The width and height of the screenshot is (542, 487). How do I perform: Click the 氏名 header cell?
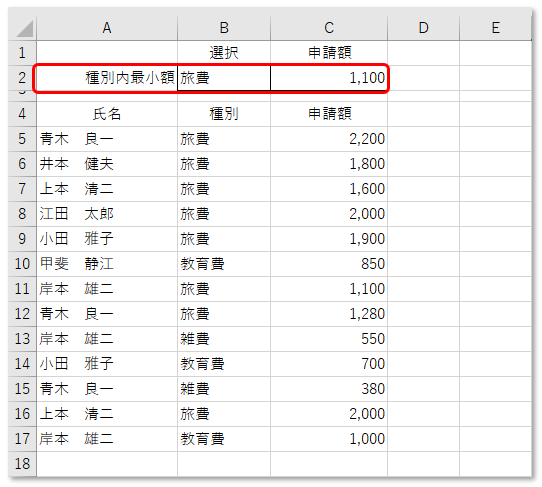(107, 114)
